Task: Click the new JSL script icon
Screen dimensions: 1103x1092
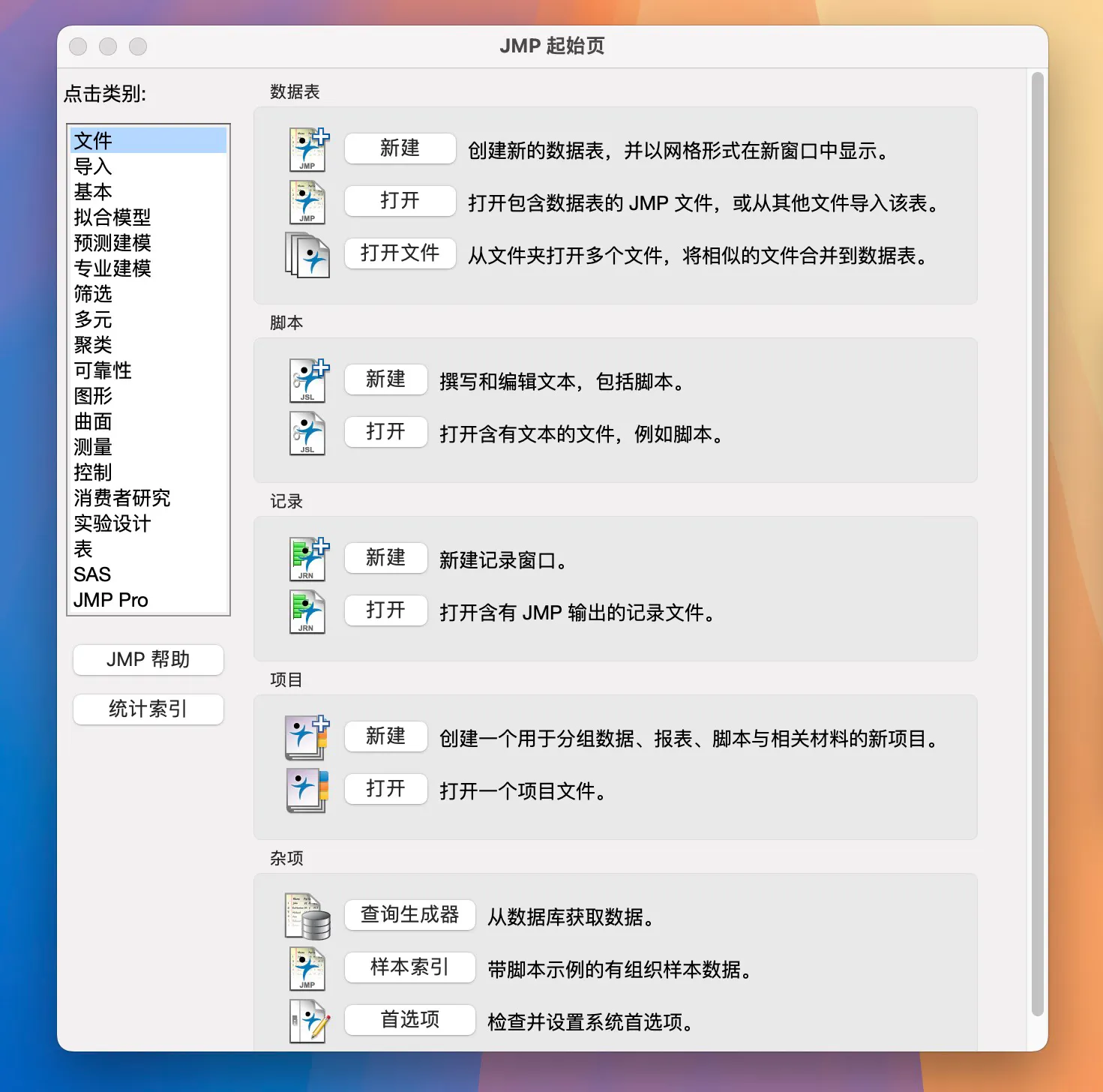Action: (x=308, y=381)
